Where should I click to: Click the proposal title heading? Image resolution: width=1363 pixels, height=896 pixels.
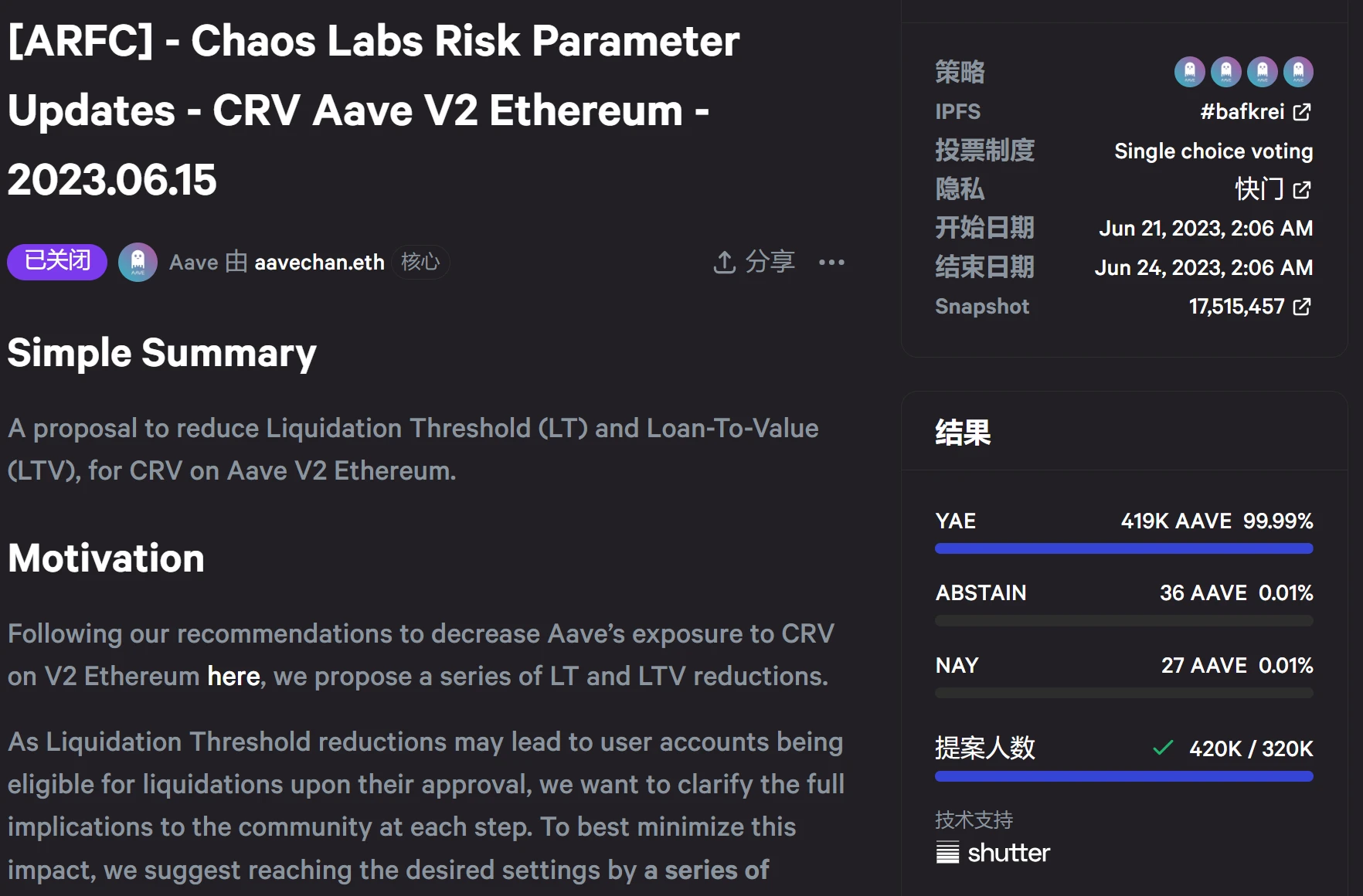coord(373,110)
